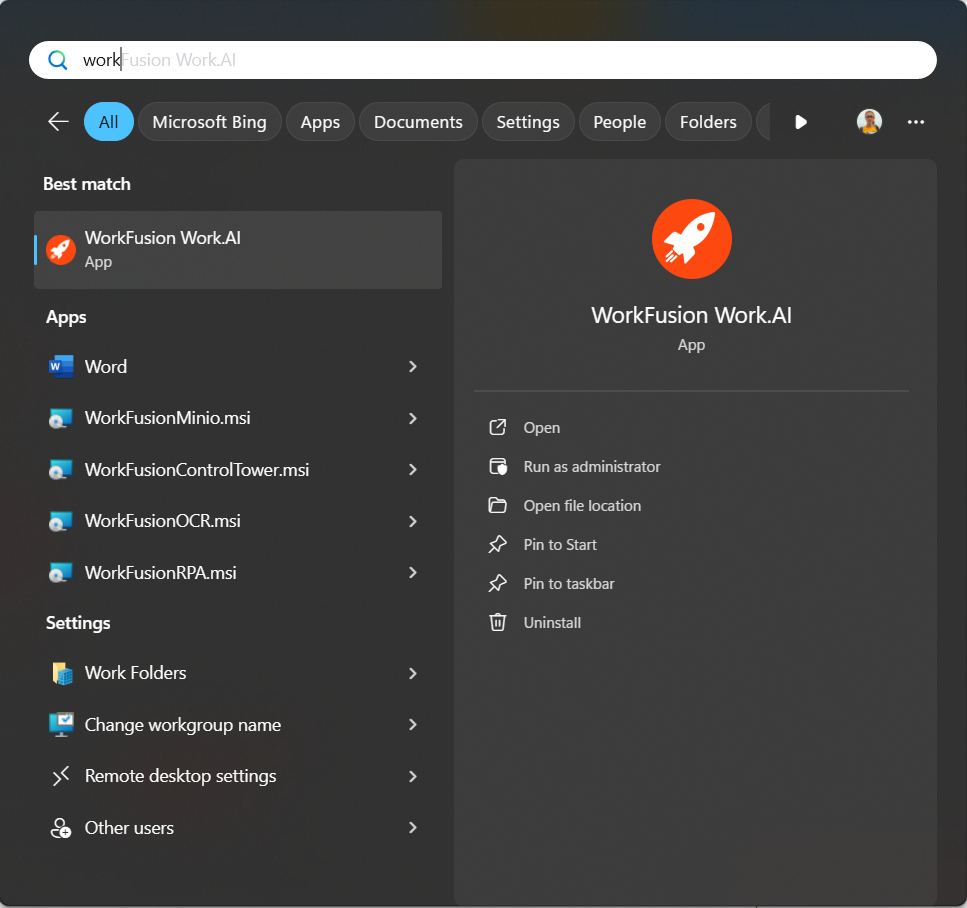Switch to the Microsoft Bing filter
Viewport: 967px width, 908px height.
pyautogui.click(x=210, y=122)
